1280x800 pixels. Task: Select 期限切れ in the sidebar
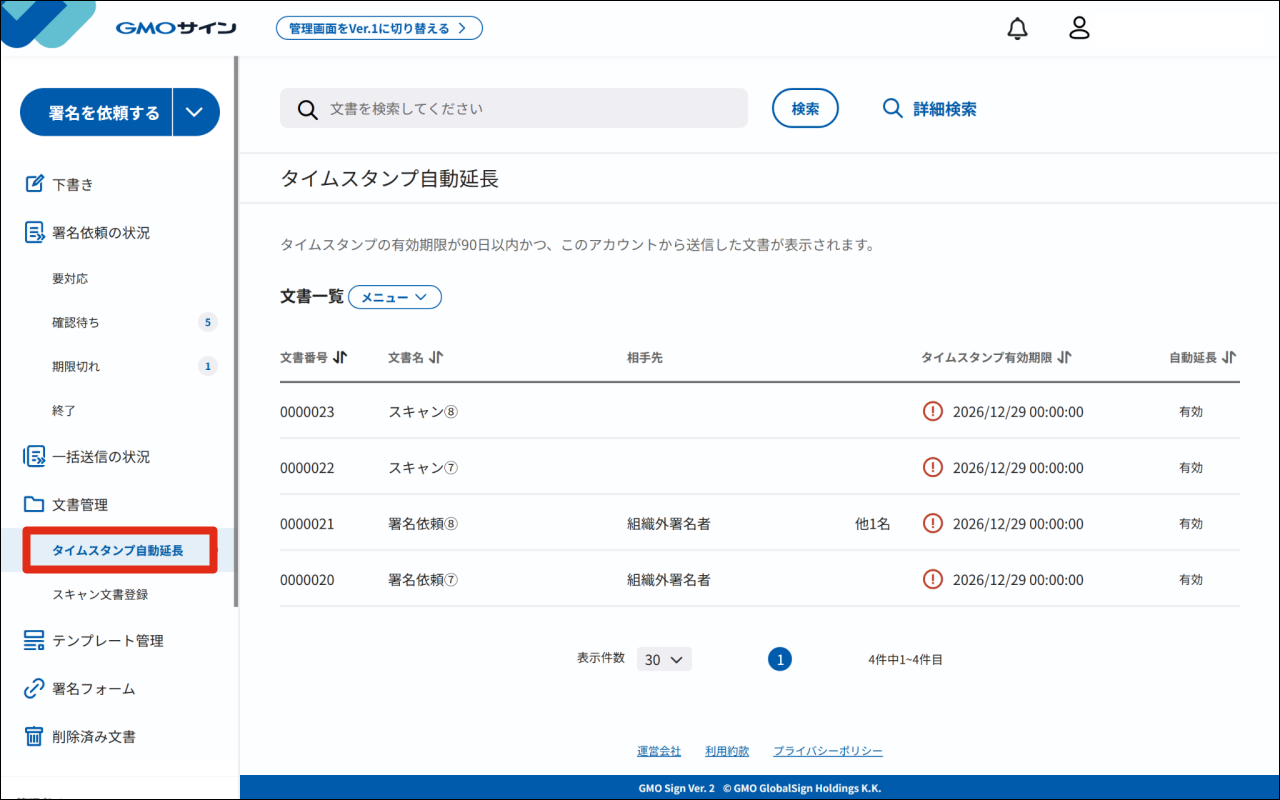click(76, 366)
